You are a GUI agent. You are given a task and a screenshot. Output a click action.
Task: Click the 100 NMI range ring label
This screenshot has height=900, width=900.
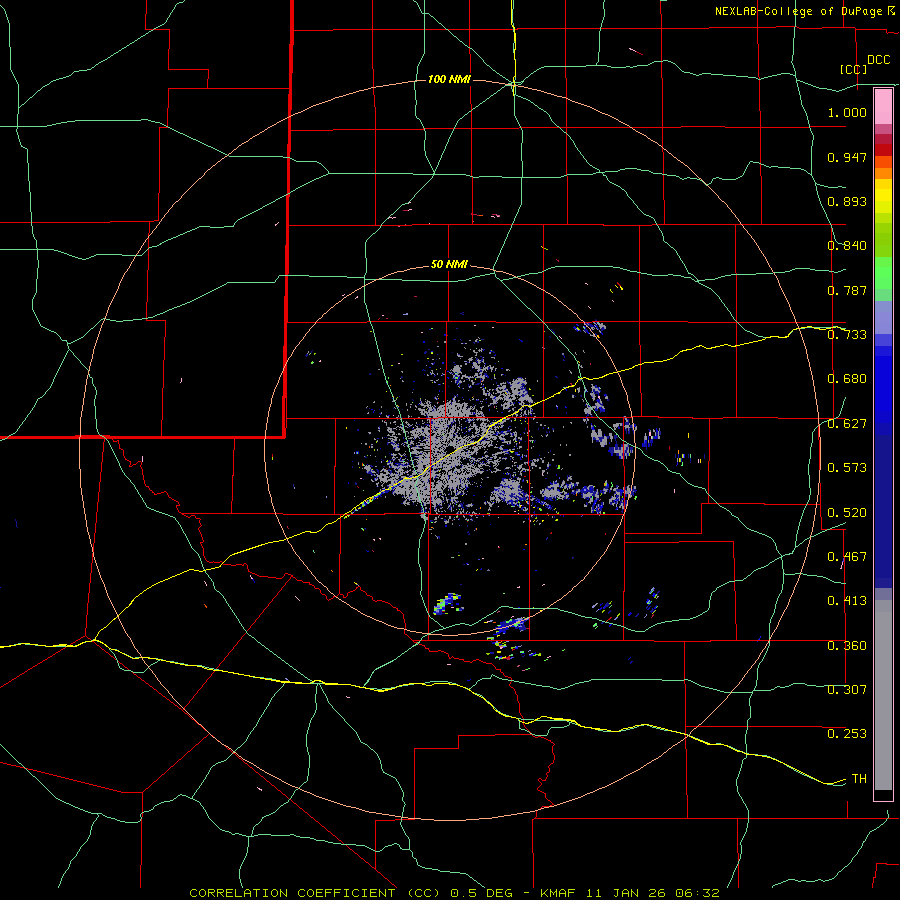point(449,79)
